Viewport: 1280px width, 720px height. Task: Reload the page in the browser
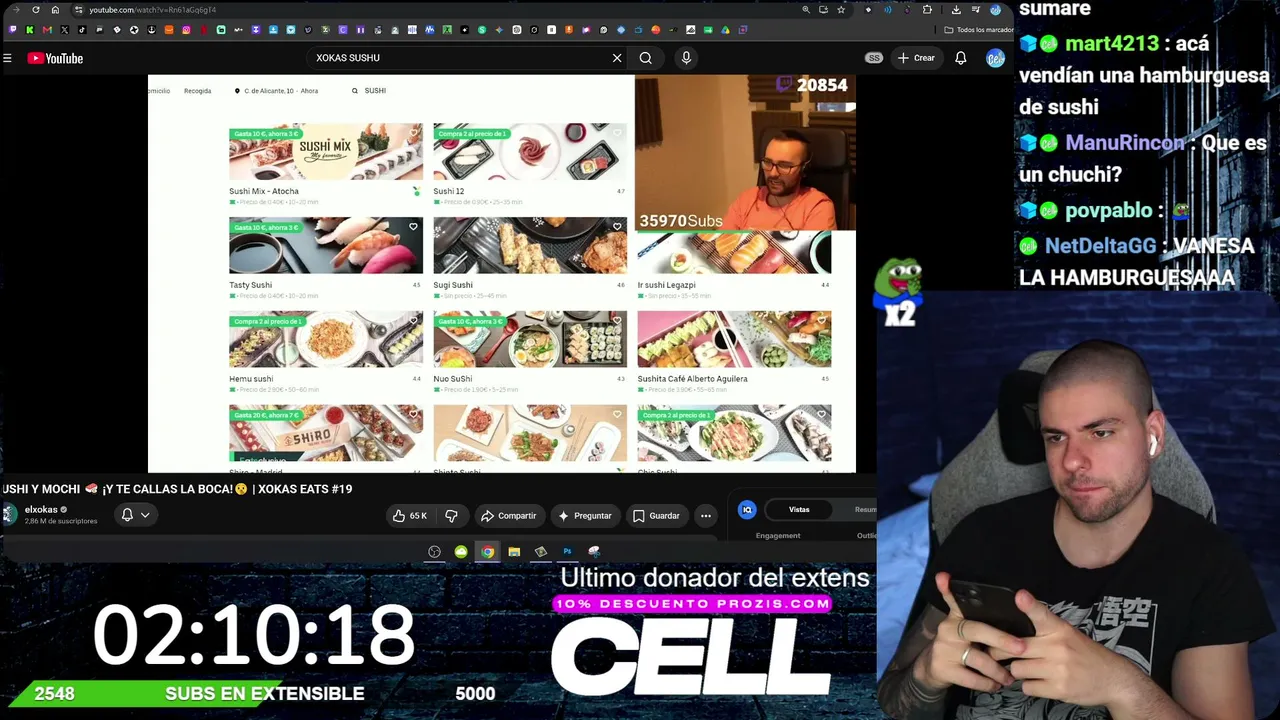point(36,10)
